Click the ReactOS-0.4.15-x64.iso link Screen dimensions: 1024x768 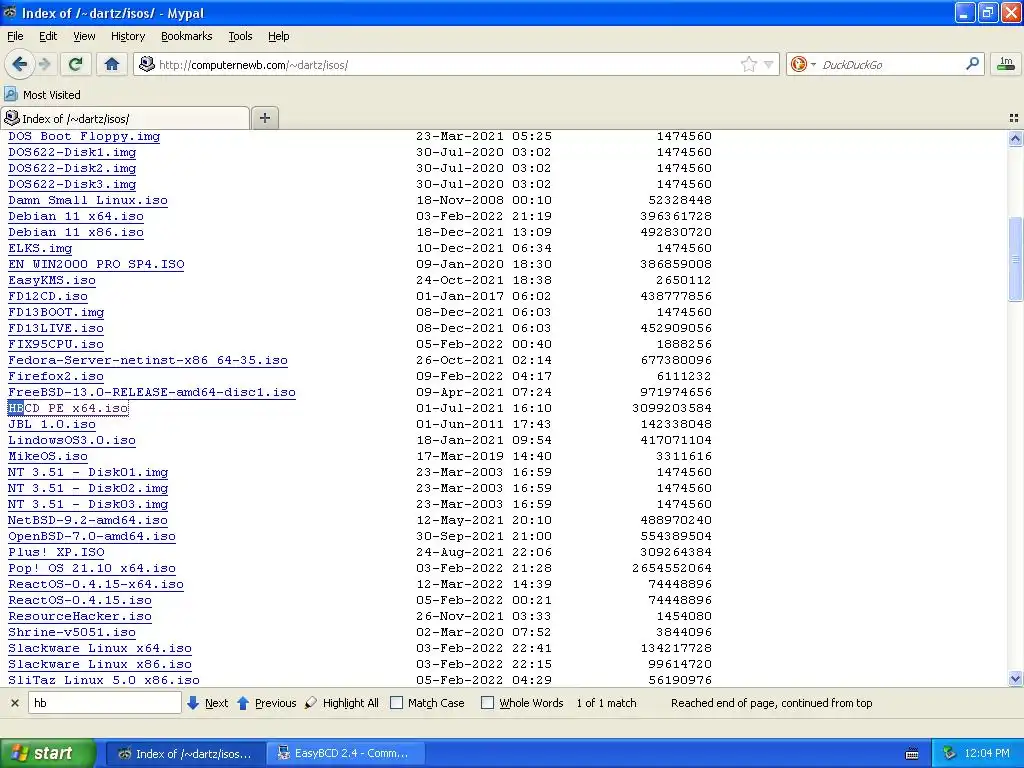pyautogui.click(x=96, y=584)
